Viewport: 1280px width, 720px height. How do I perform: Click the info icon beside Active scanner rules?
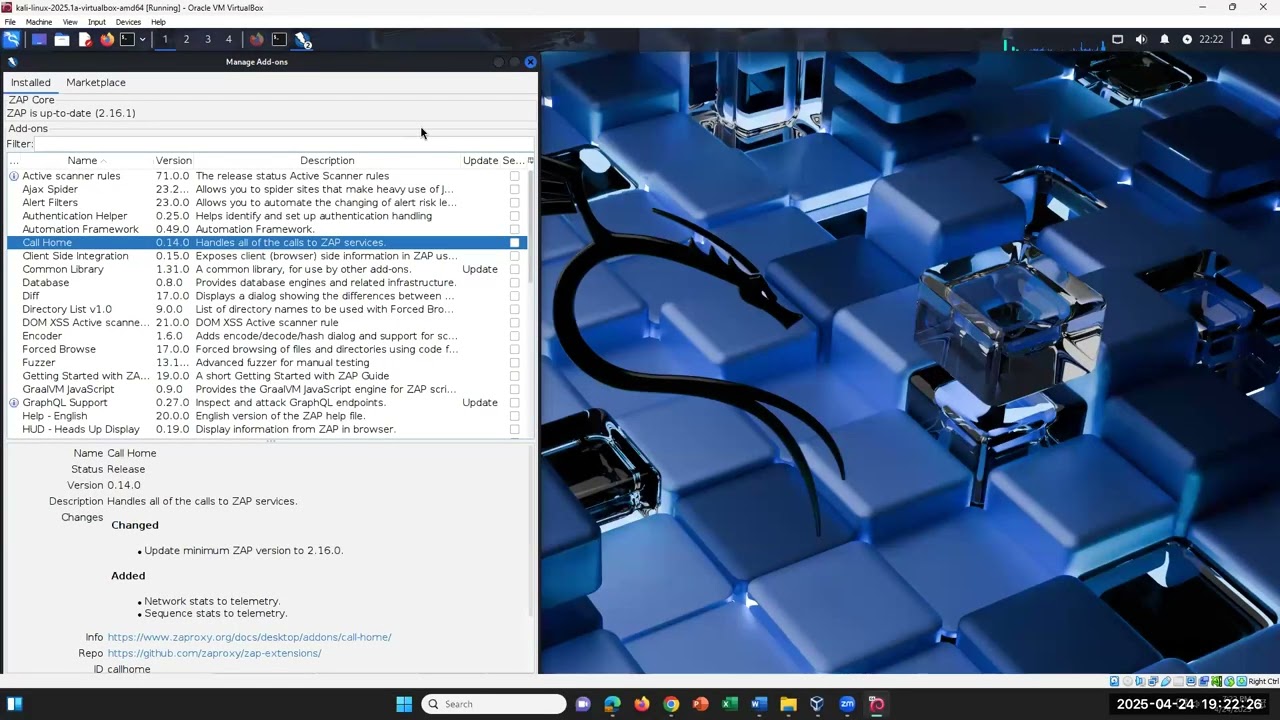(14, 176)
